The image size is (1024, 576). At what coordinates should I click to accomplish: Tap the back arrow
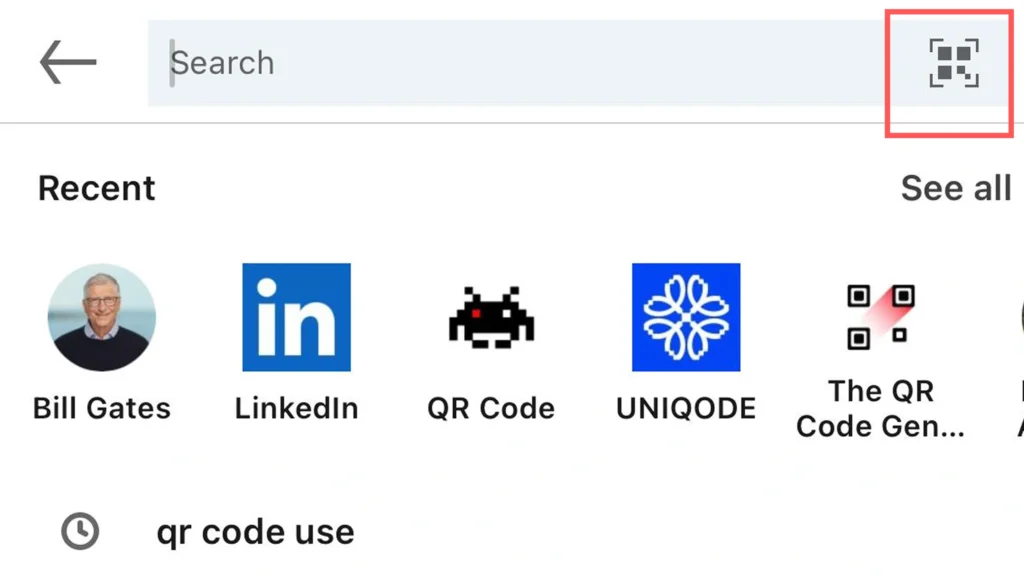pyautogui.click(x=68, y=63)
